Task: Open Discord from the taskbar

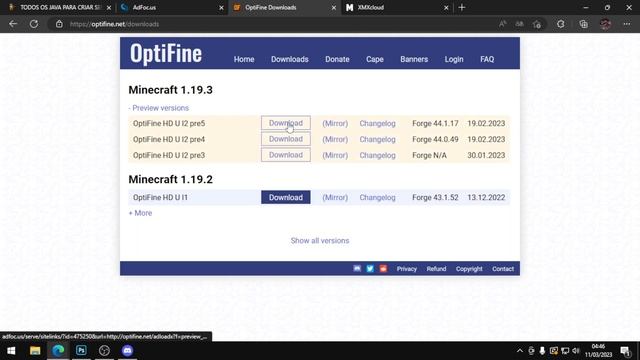Action: pos(127,351)
